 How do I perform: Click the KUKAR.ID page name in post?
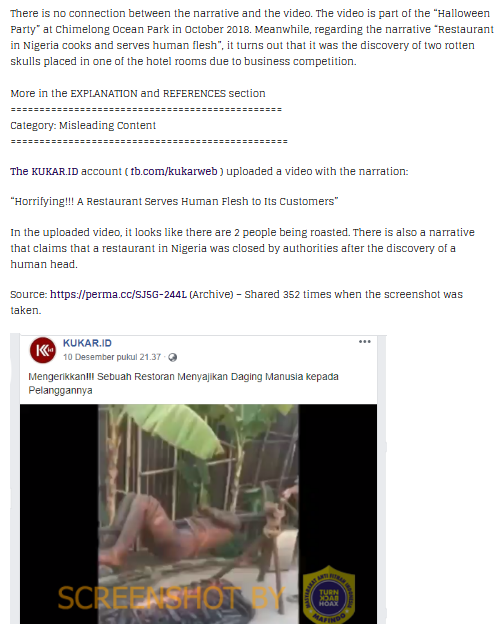click(87, 343)
